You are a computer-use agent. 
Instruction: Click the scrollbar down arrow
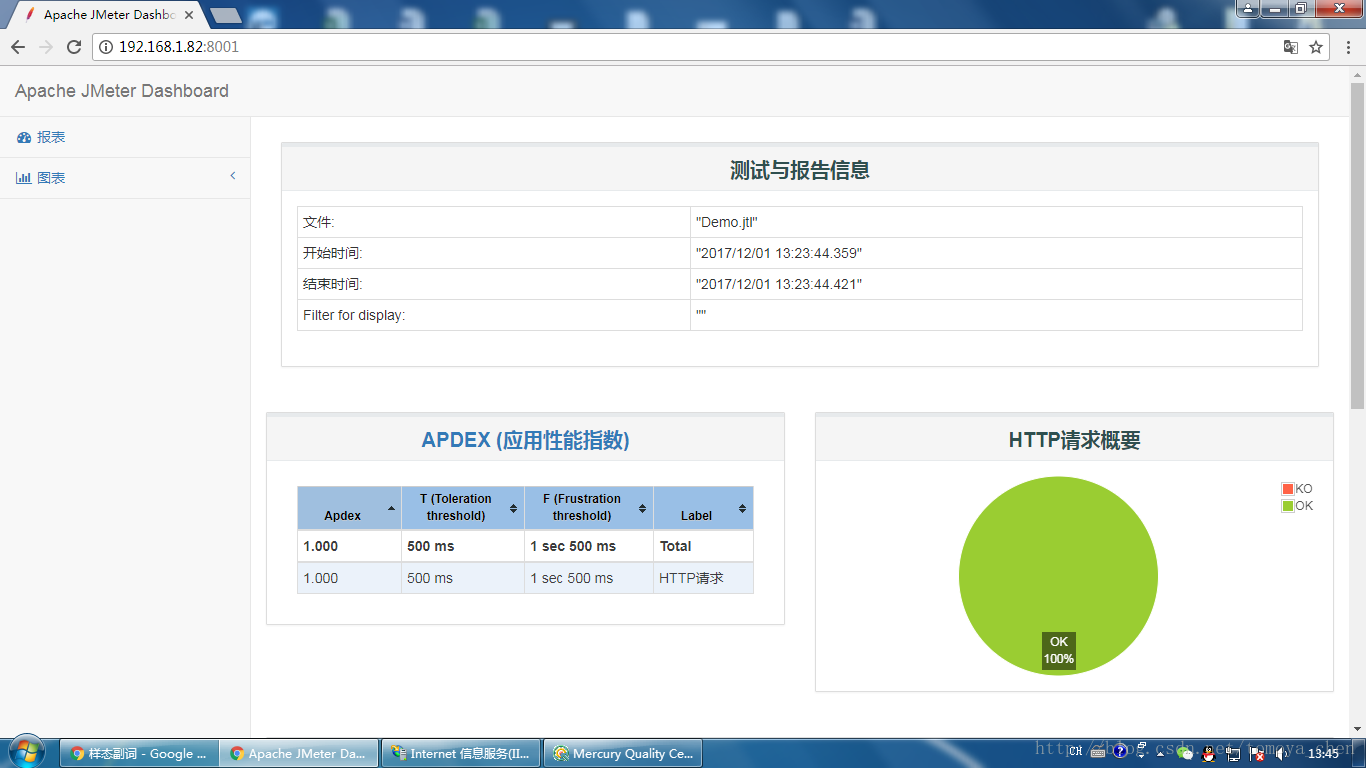[1357, 729]
